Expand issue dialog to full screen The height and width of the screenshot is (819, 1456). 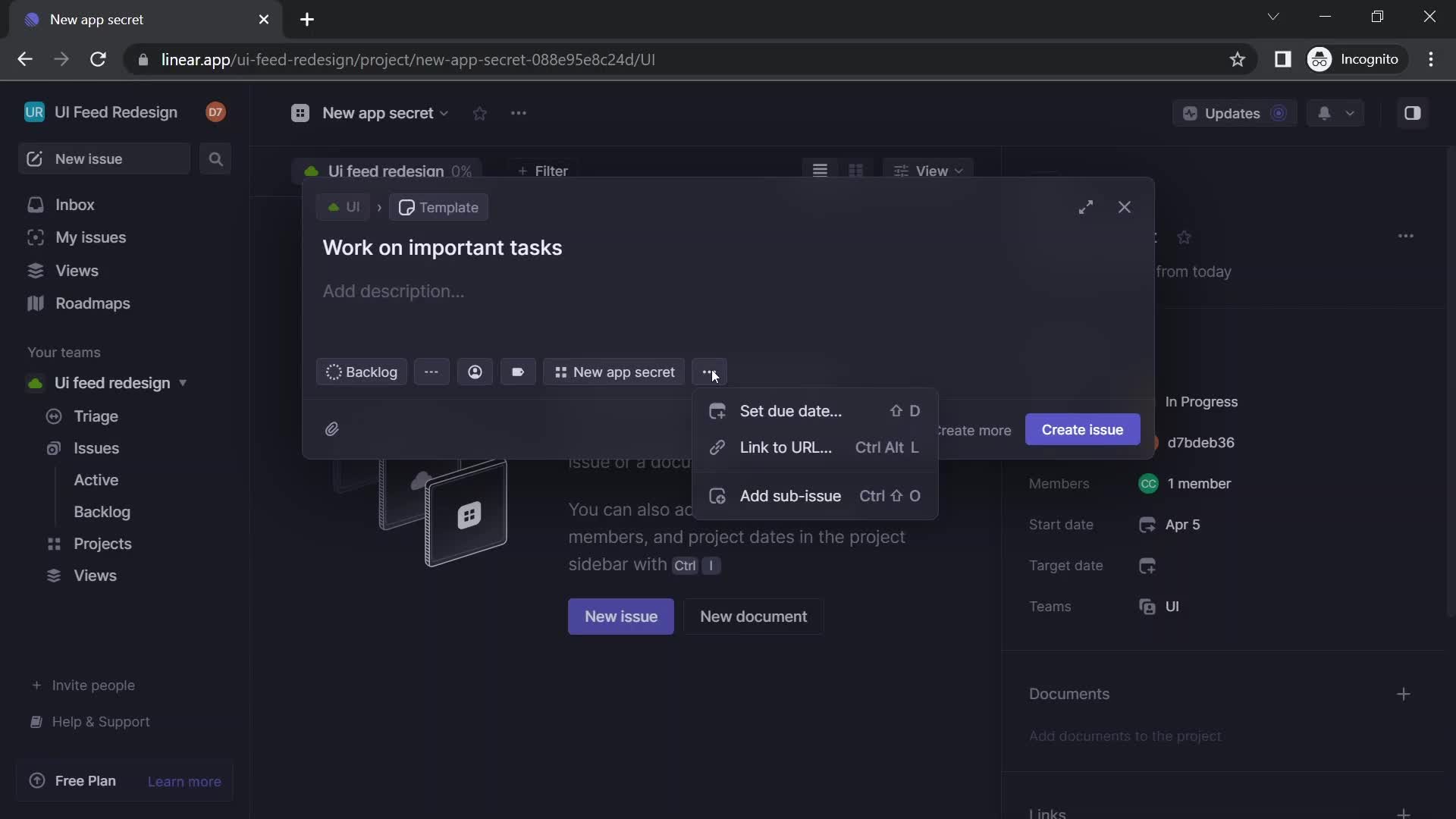1086,207
